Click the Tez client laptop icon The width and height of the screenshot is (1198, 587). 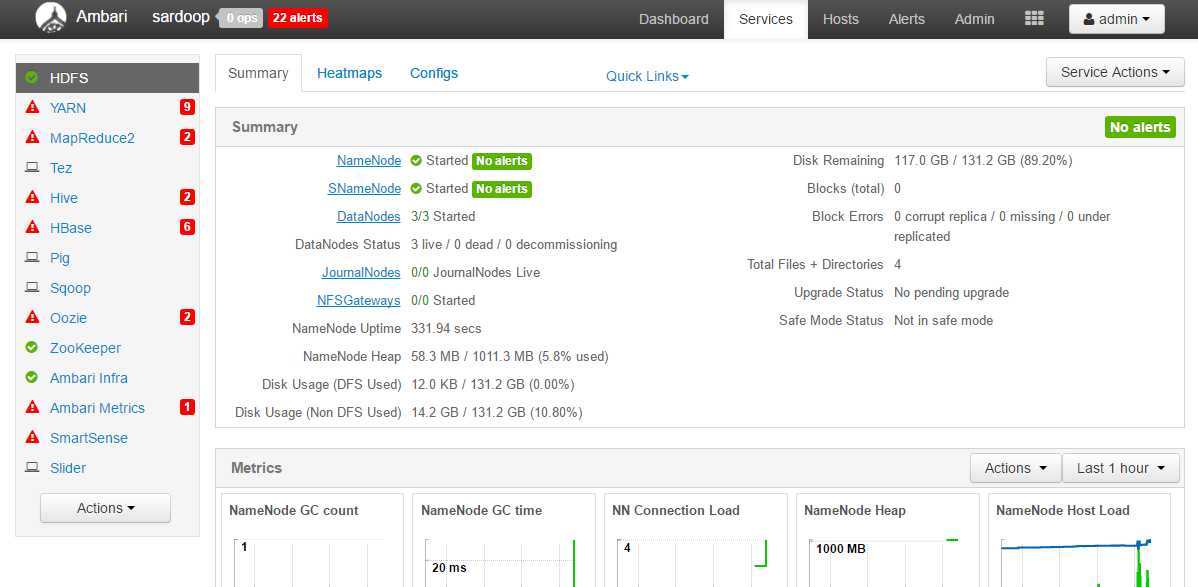pos(32,167)
